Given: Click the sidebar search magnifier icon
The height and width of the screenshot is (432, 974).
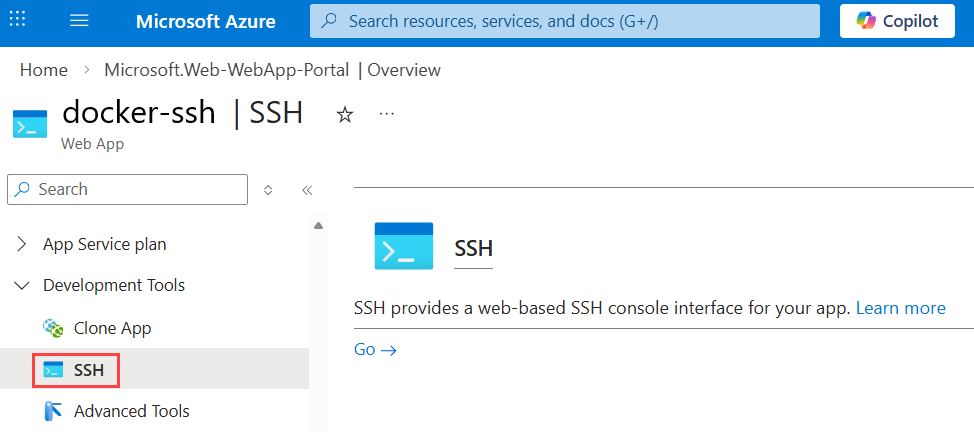Looking at the screenshot, I should [x=23, y=189].
